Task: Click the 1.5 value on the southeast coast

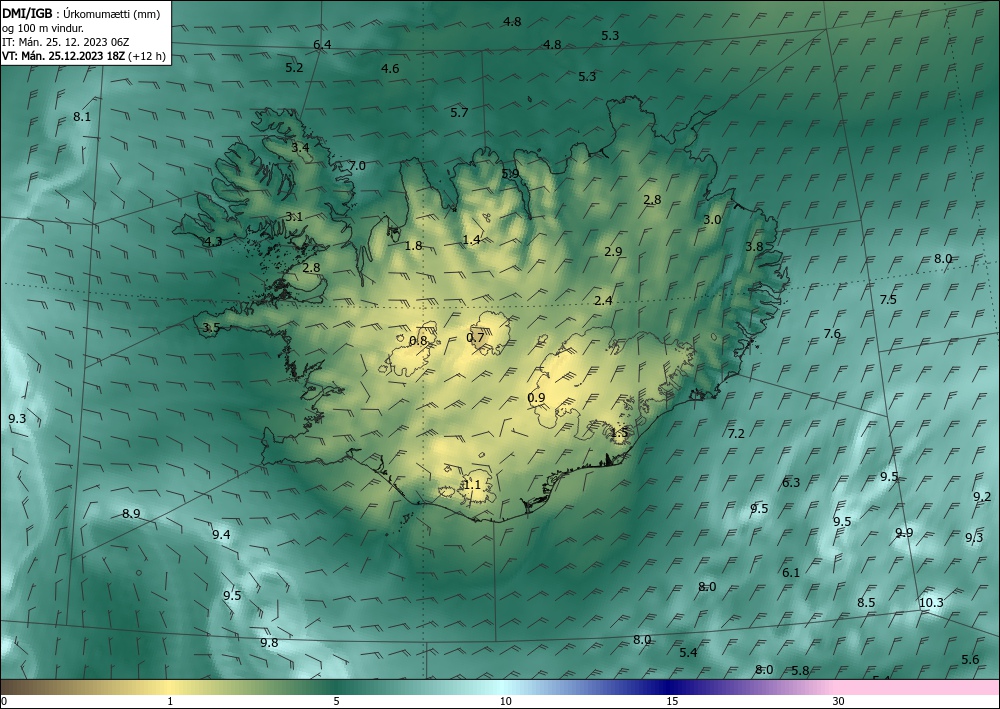Action: click(619, 433)
